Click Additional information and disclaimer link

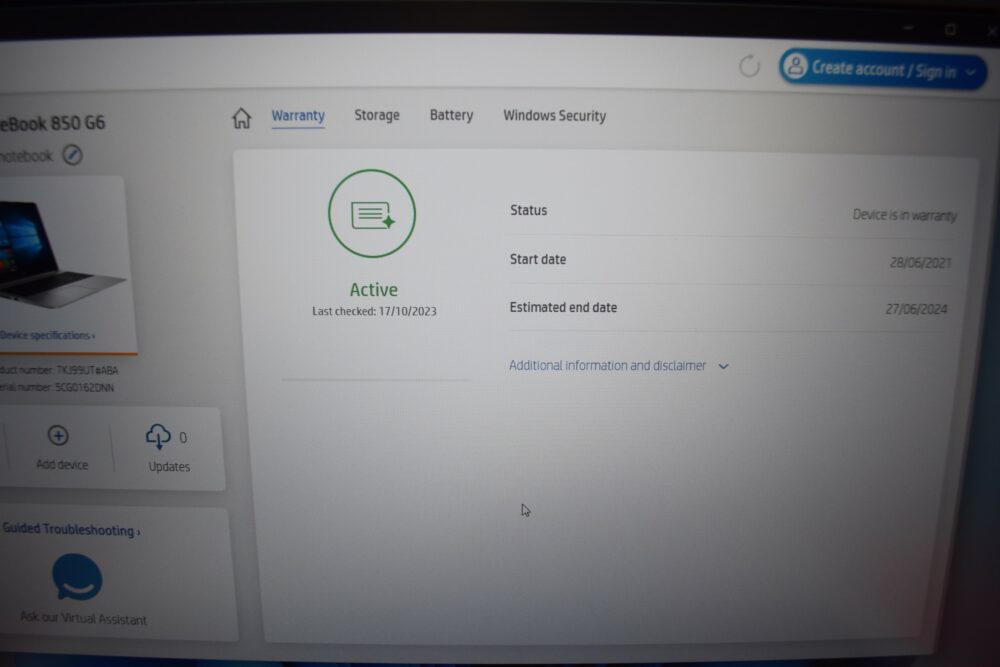tap(607, 365)
